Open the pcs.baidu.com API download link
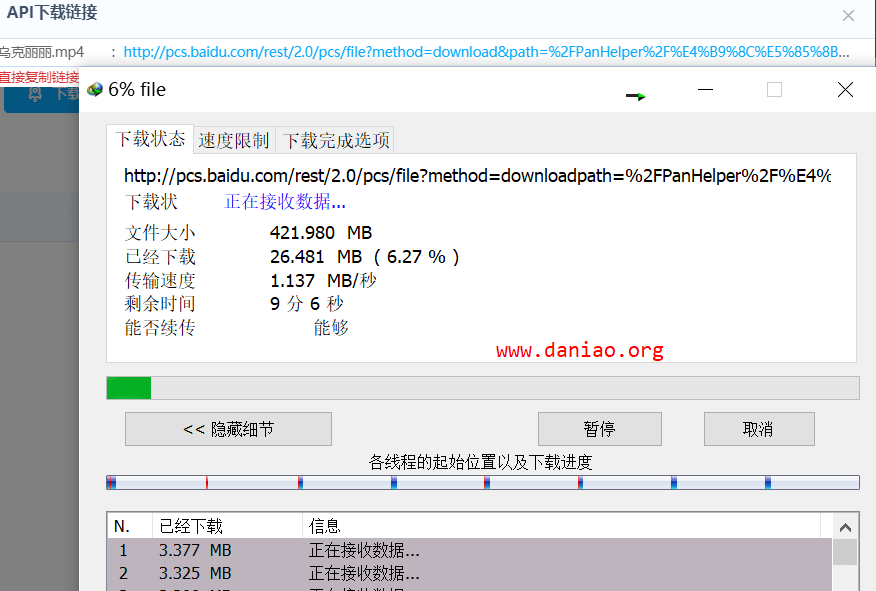Viewport: 876px width, 591px height. [486, 52]
